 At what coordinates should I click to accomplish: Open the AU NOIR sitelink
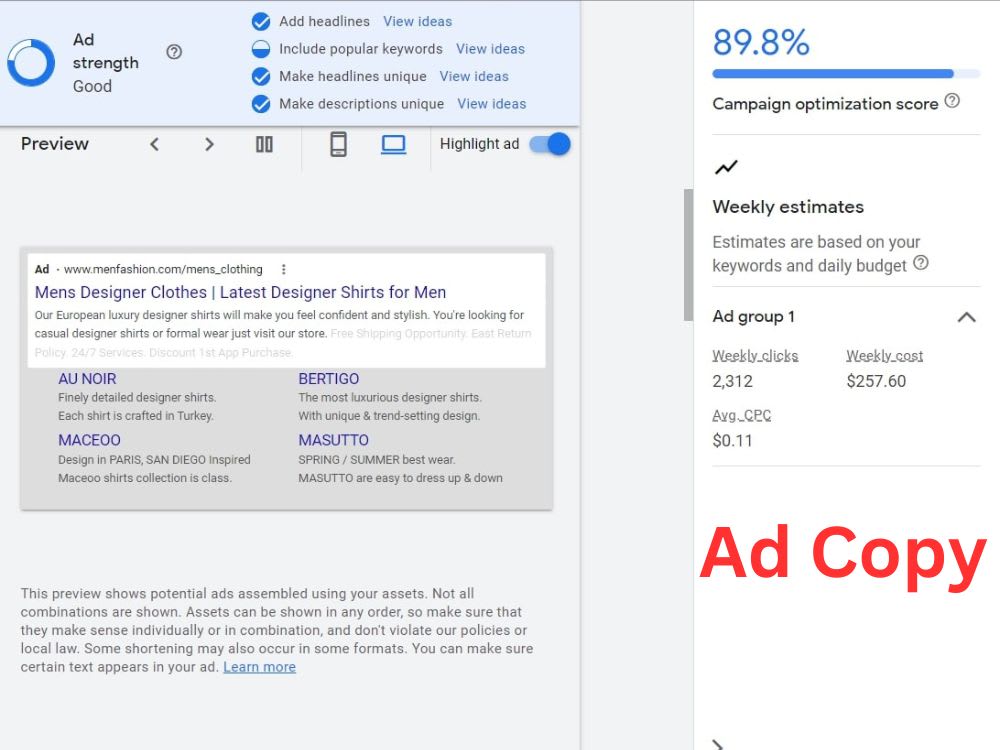pos(87,379)
